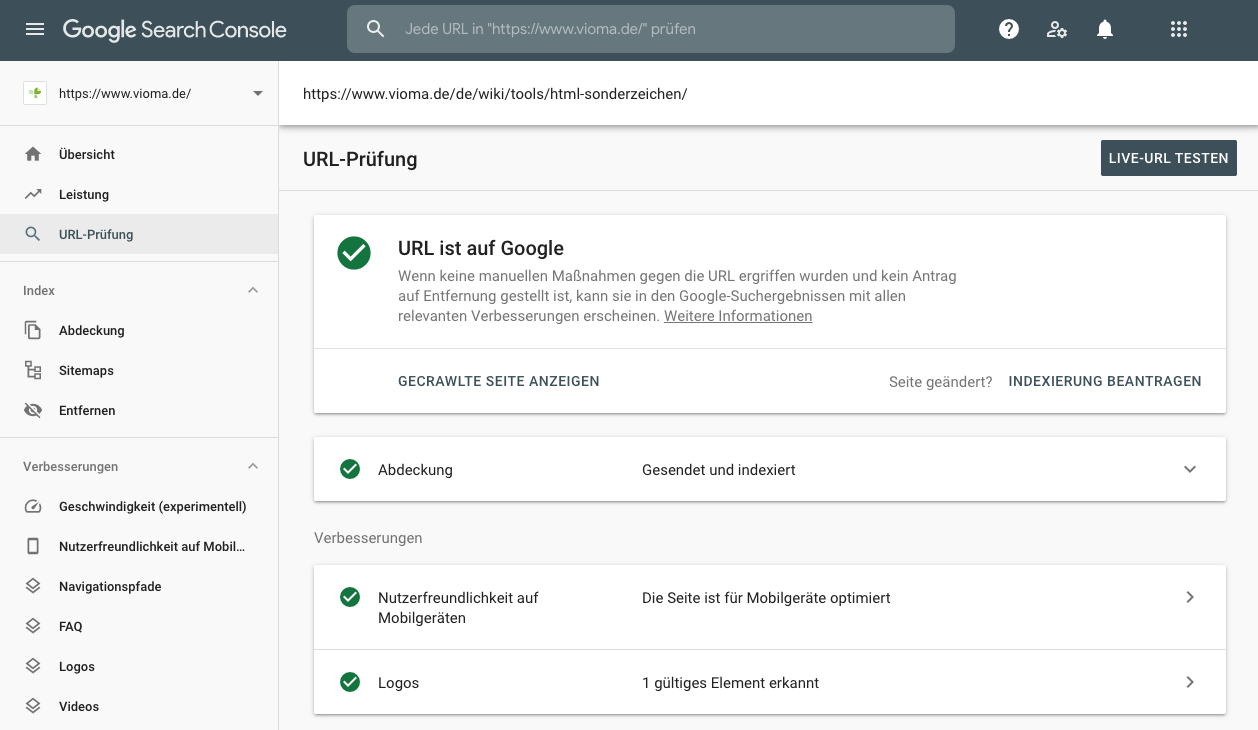This screenshot has width=1258, height=730.
Task: Open the notifications bell
Action: coord(1105,30)
